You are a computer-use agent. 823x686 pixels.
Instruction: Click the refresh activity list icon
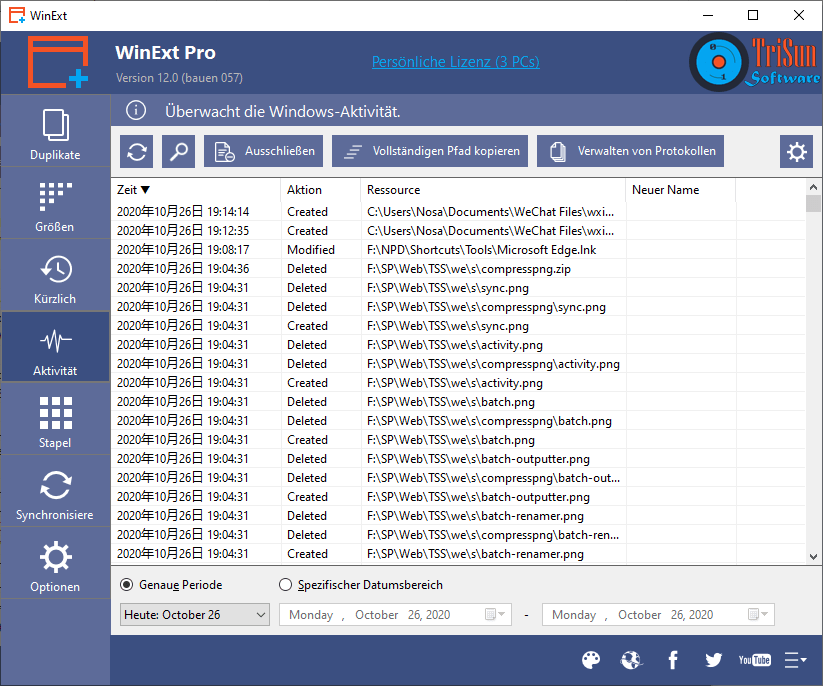point(136,151)
